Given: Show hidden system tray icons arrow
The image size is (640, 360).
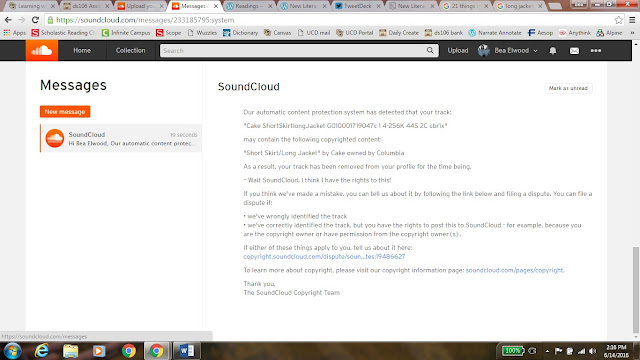Looking at the screenshot, I should click(x=547, y=351).
